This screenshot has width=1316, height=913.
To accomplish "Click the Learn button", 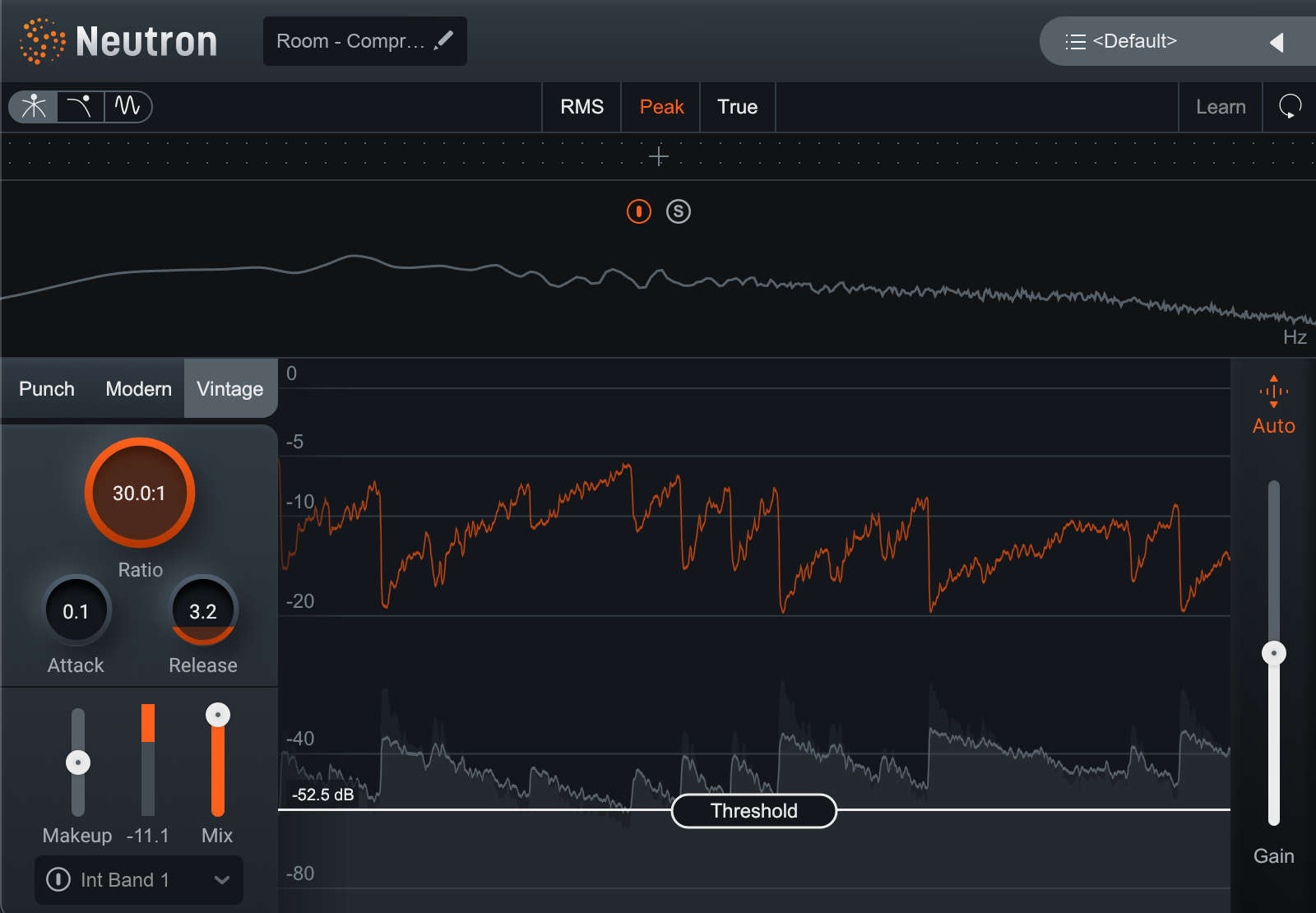I will 1221,107.
